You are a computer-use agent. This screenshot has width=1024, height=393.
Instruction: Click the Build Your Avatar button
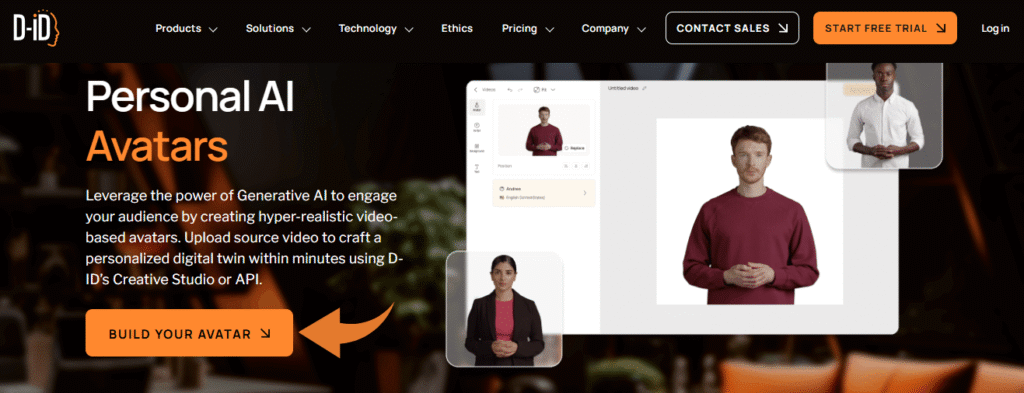coord(189,334)
